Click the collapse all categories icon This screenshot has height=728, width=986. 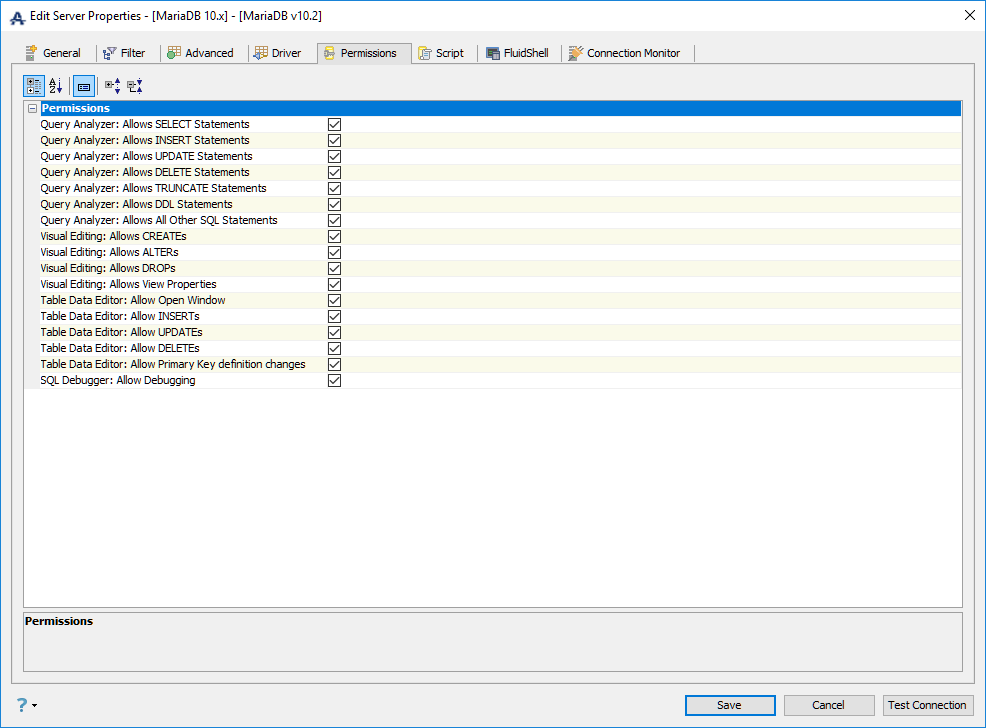[135, 85]
